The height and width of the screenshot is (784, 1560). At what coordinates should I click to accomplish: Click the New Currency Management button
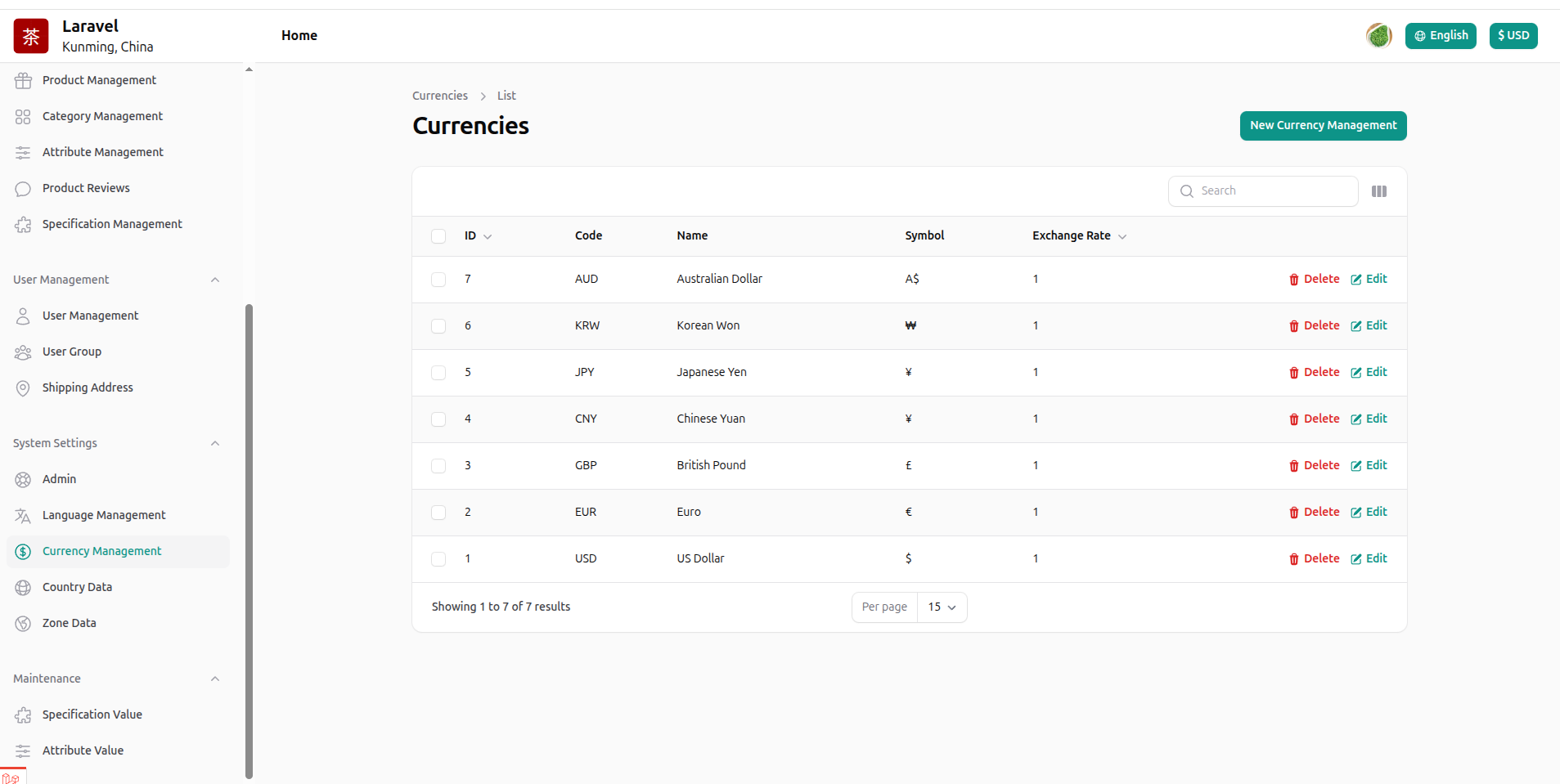coord(1323,126)
